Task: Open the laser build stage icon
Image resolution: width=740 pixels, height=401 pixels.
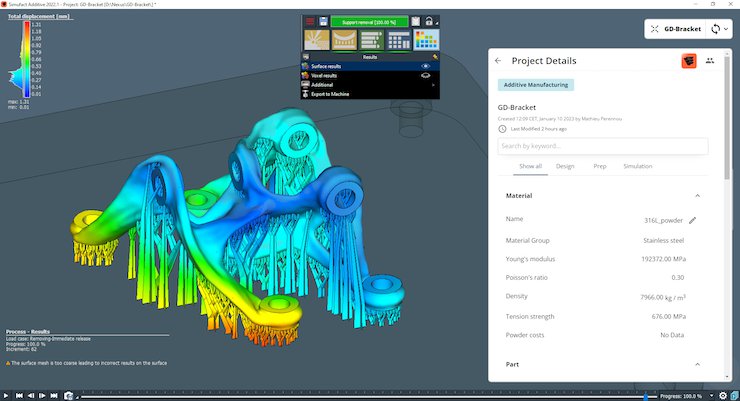Action: click(317, 41)
